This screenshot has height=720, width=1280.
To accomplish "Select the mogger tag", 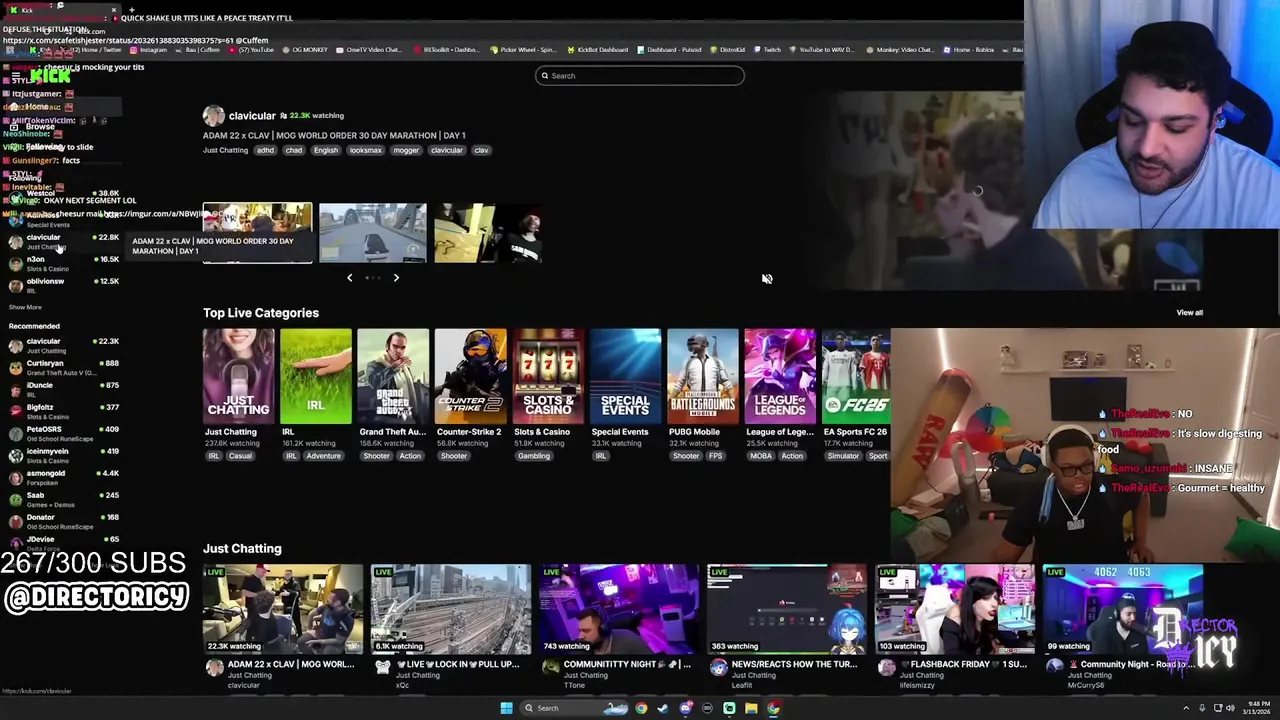I will [x=406, y=150].
